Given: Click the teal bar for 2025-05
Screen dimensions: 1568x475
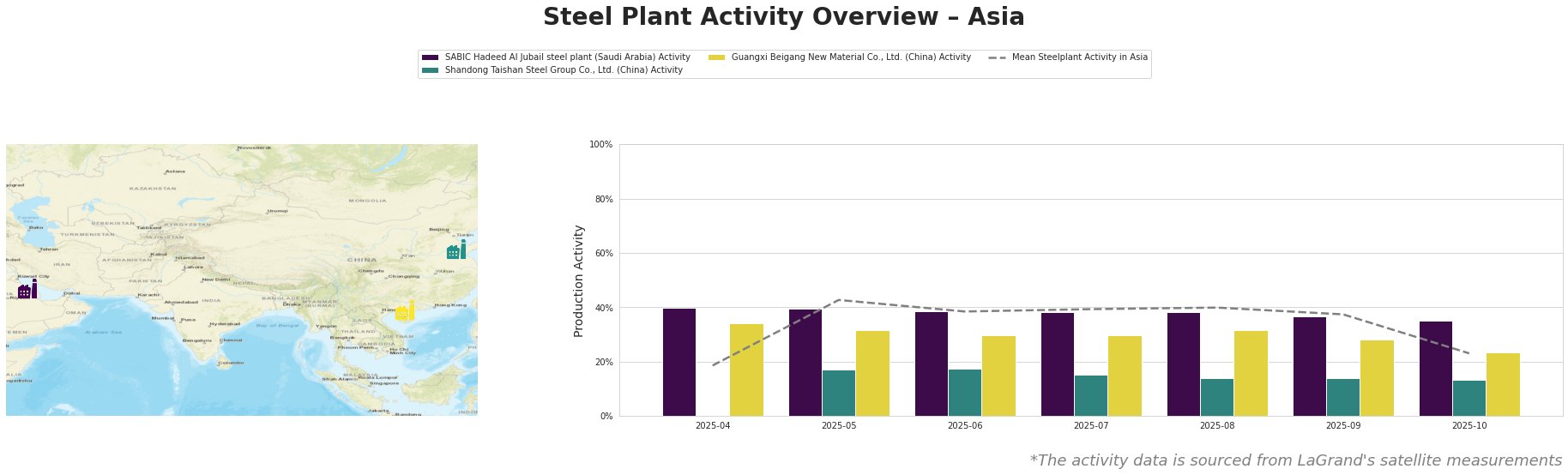Looking at the screenshot, I should 838,393.
